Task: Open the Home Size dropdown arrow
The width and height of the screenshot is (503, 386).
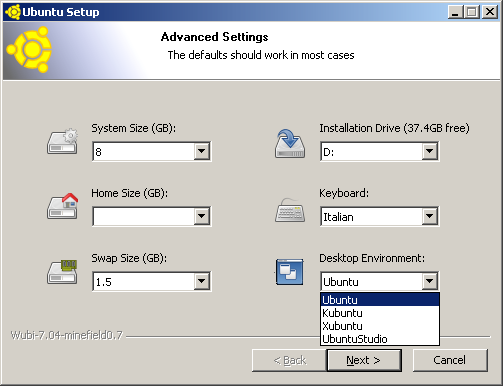Action: pos(202,216)
